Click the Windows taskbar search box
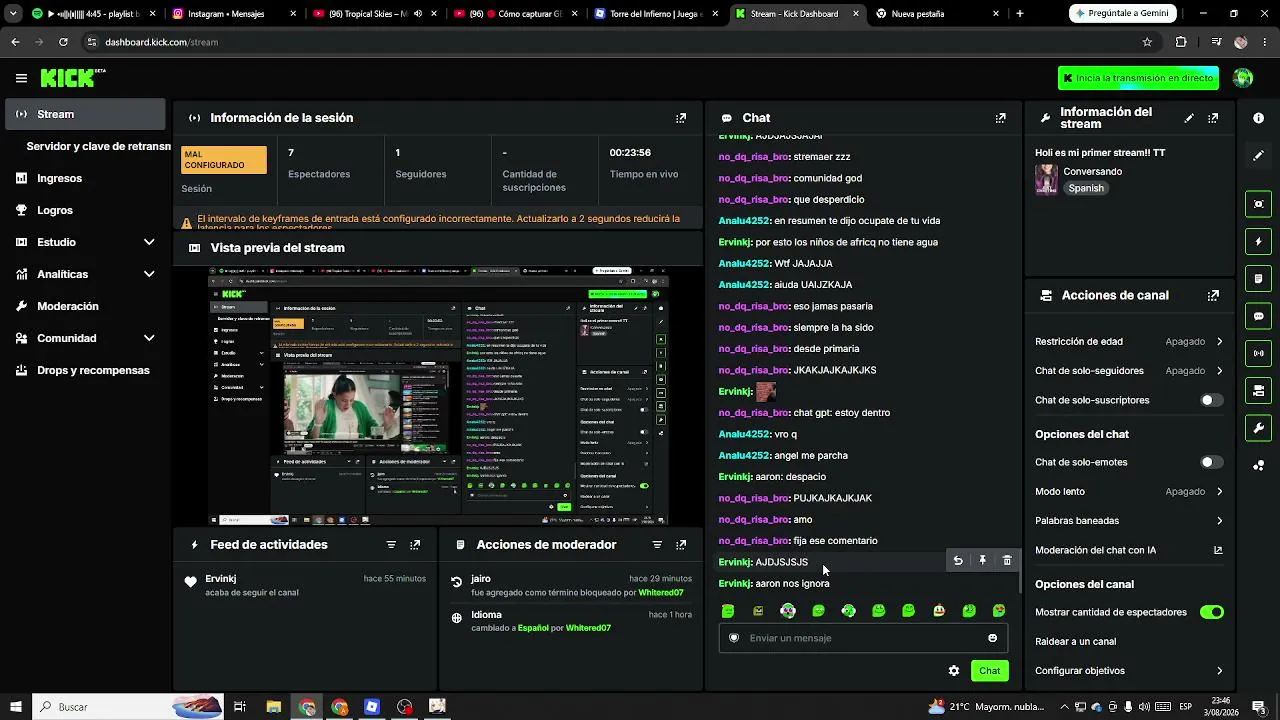 click(x=128, y=707)
